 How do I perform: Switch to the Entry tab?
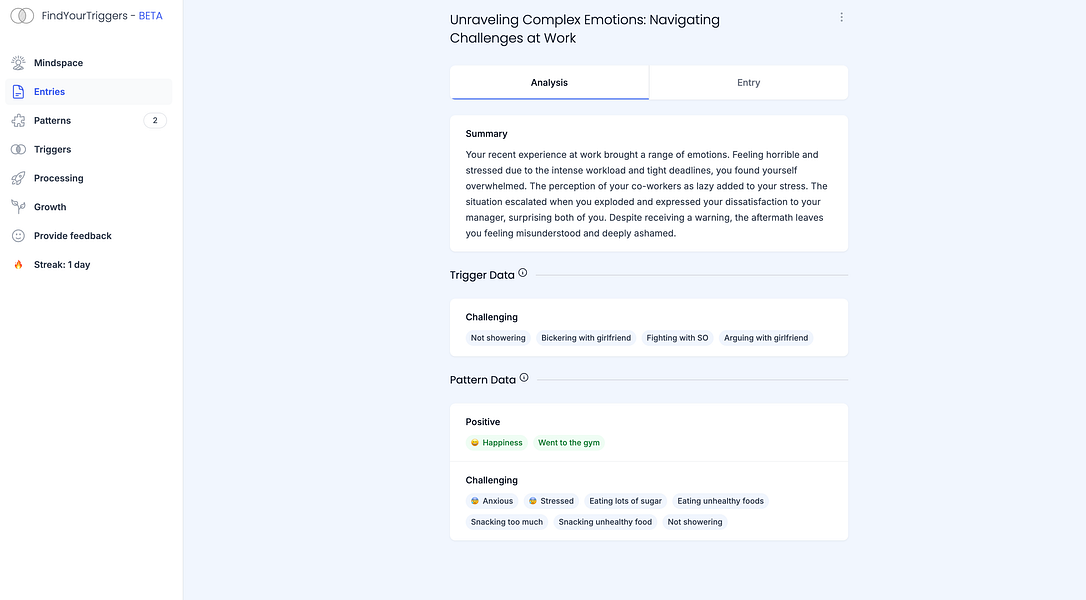pyautogui.click(x=748, y=83)
